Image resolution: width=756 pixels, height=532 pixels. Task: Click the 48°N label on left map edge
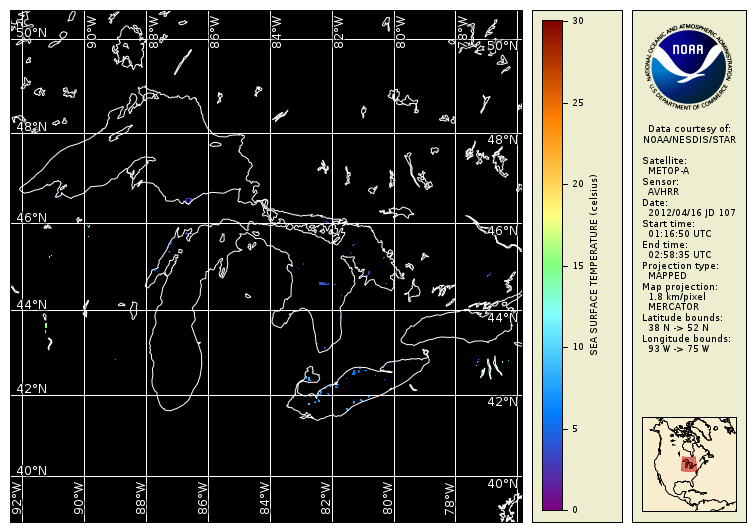point(31,127)
